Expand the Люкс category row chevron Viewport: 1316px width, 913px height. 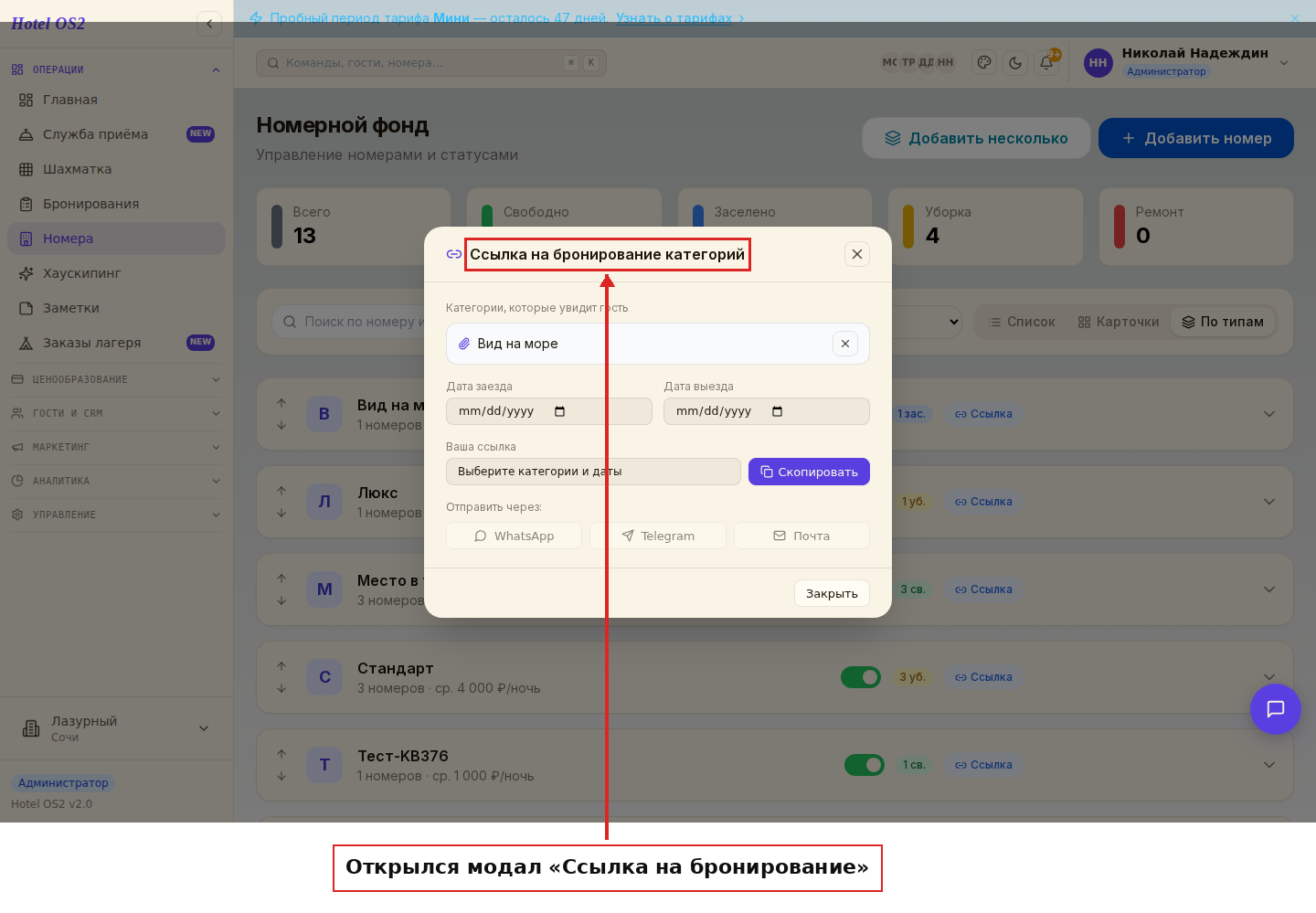pyautogui.click(x=1269, y=502)
